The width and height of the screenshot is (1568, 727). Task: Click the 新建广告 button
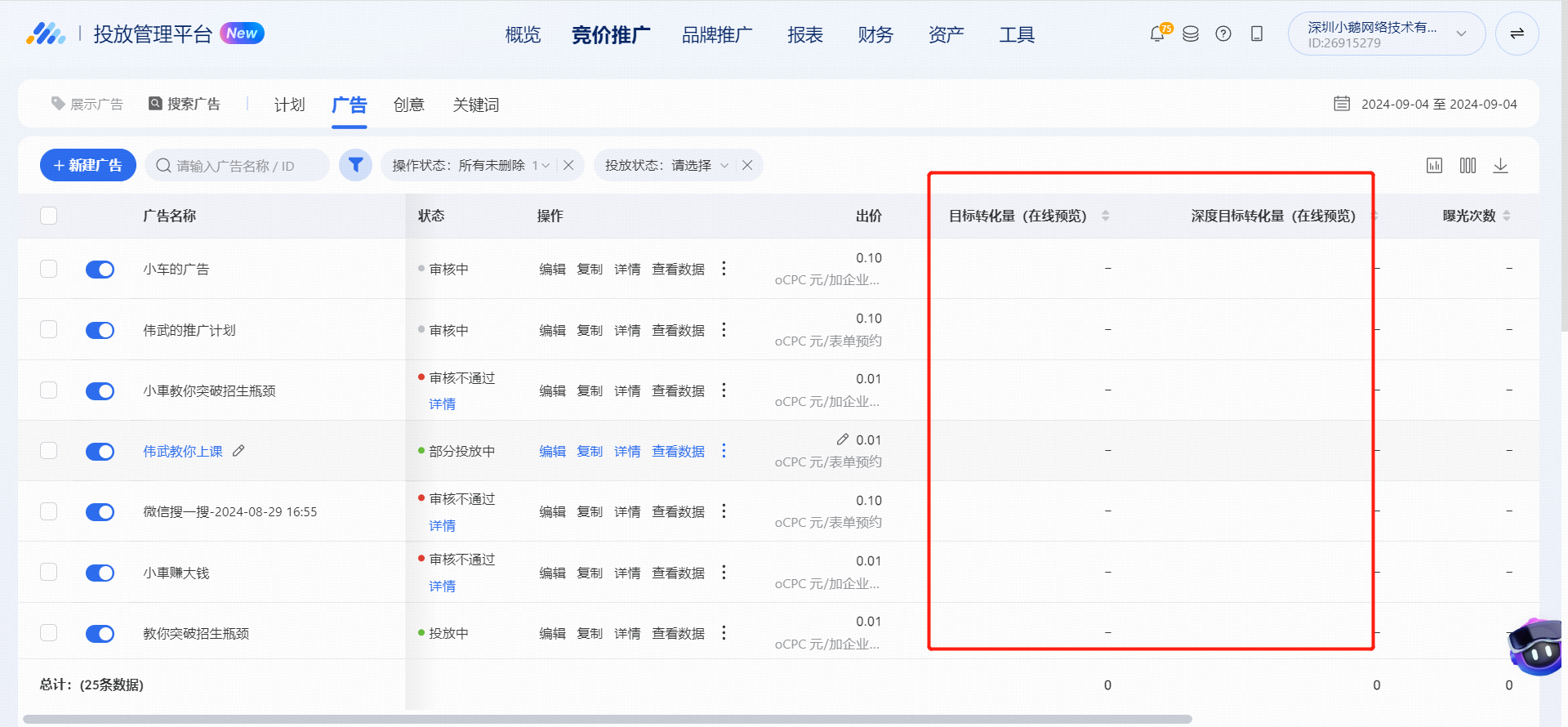point(88,165)
